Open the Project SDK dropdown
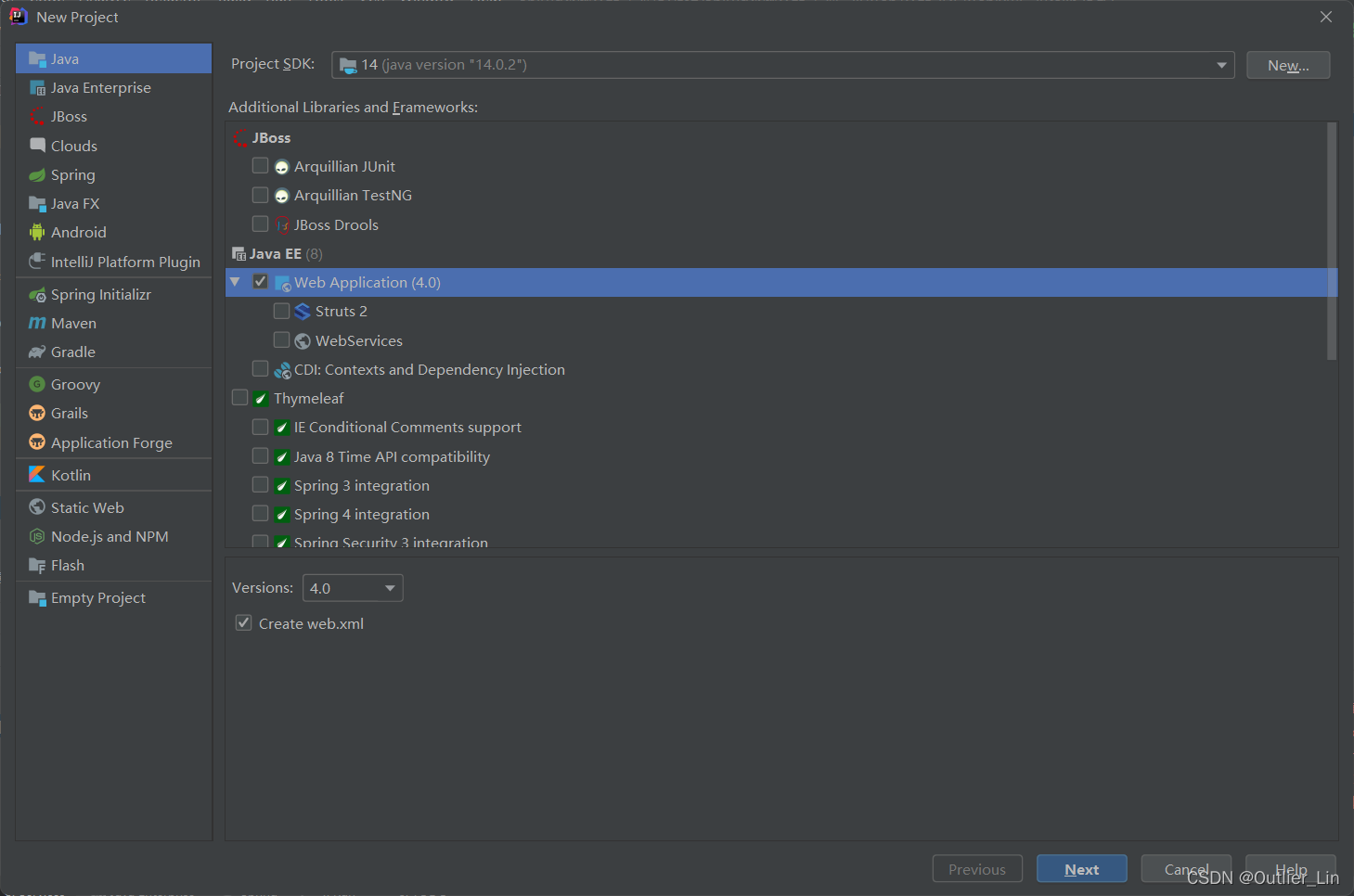The height and width of the screenshot is (896, 1354). (783, 65)
